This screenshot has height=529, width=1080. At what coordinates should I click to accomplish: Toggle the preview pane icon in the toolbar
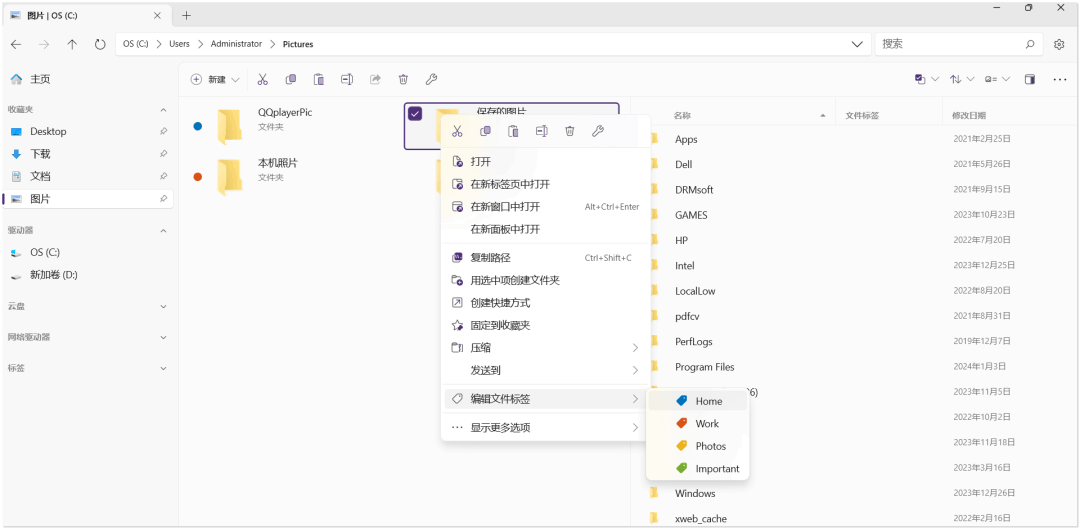point(1030,79)
